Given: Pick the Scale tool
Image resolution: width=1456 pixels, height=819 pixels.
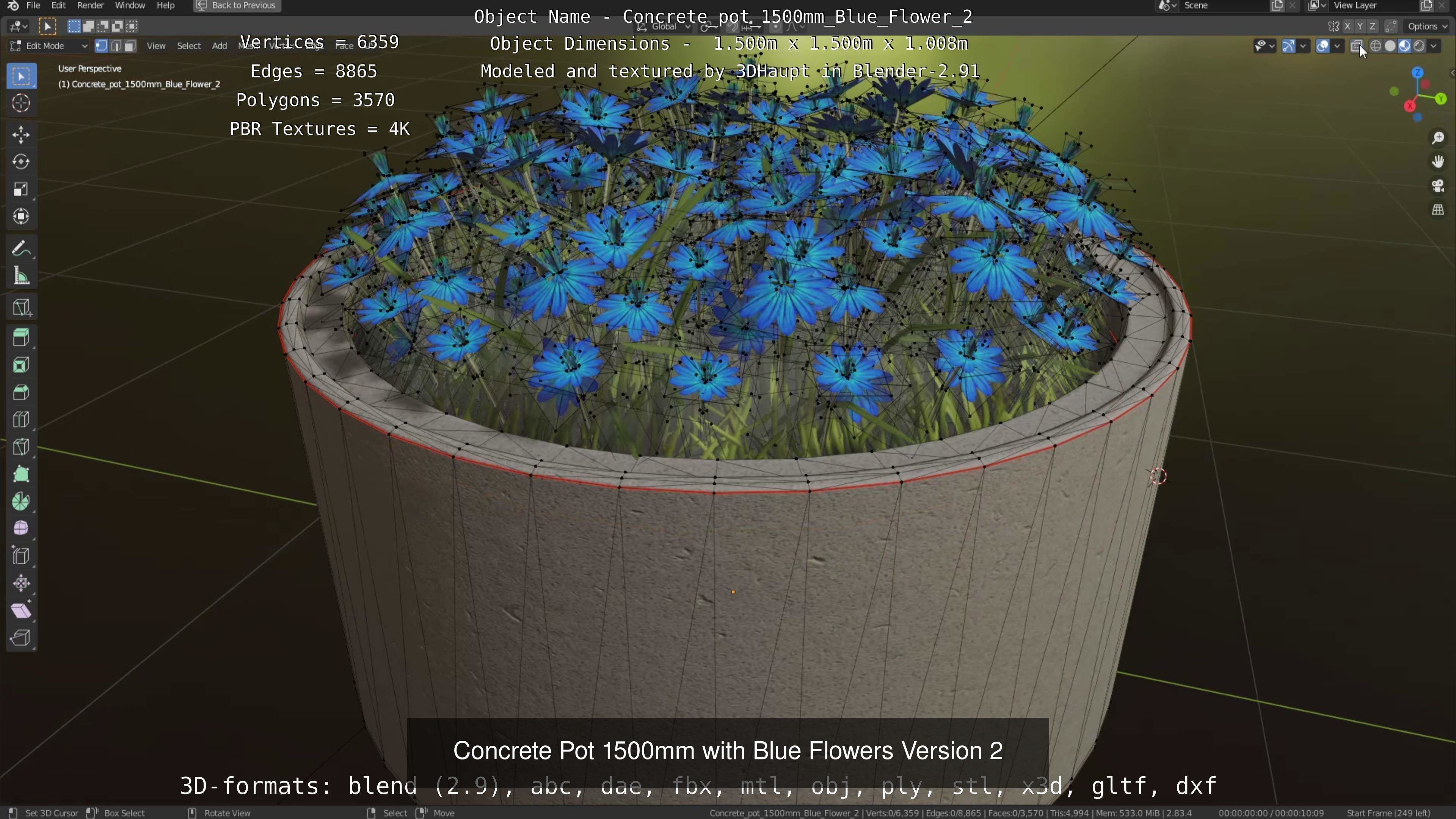Looking at the screenshot, I should (x=22, y=189).
